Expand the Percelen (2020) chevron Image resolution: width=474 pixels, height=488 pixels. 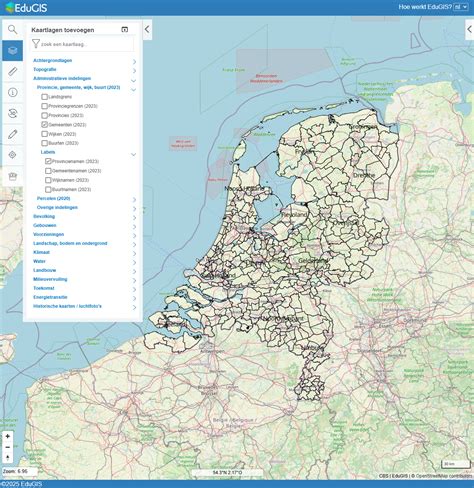pos(134,200)
